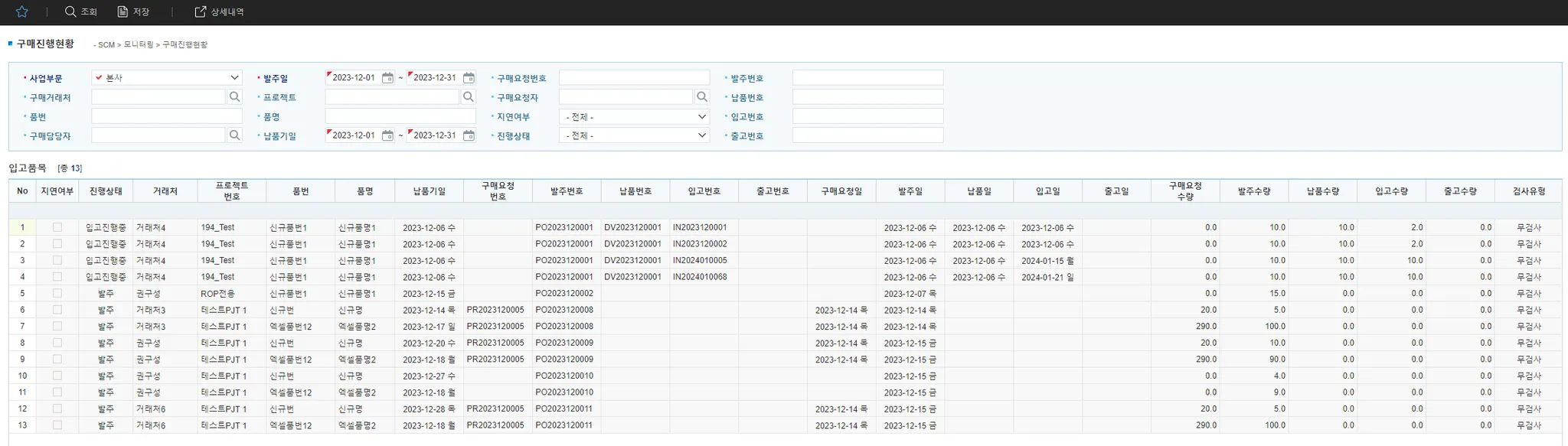Click the 품명 filter input field

[400, 116]
